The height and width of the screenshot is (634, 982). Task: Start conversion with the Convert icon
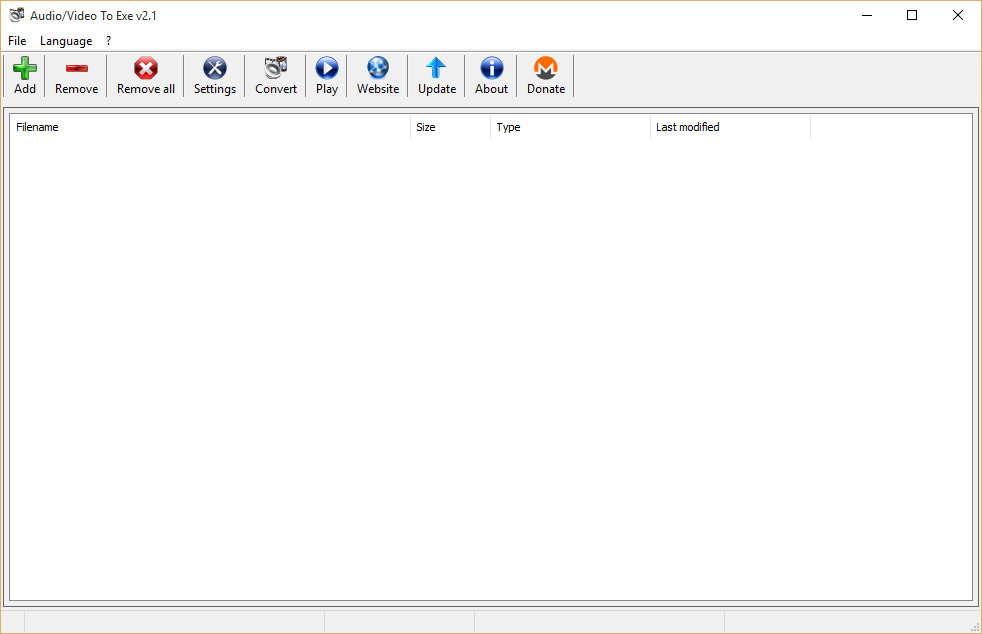click(x=276, y=68)
